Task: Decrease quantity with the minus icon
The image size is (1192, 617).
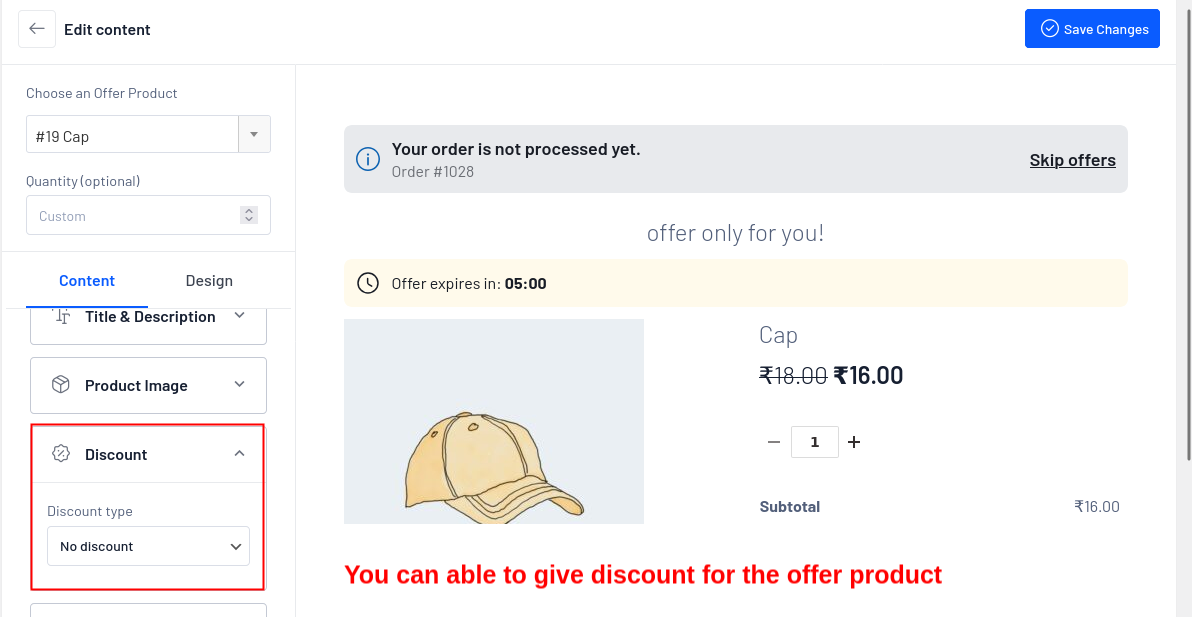Action: [x=773, y=442]
